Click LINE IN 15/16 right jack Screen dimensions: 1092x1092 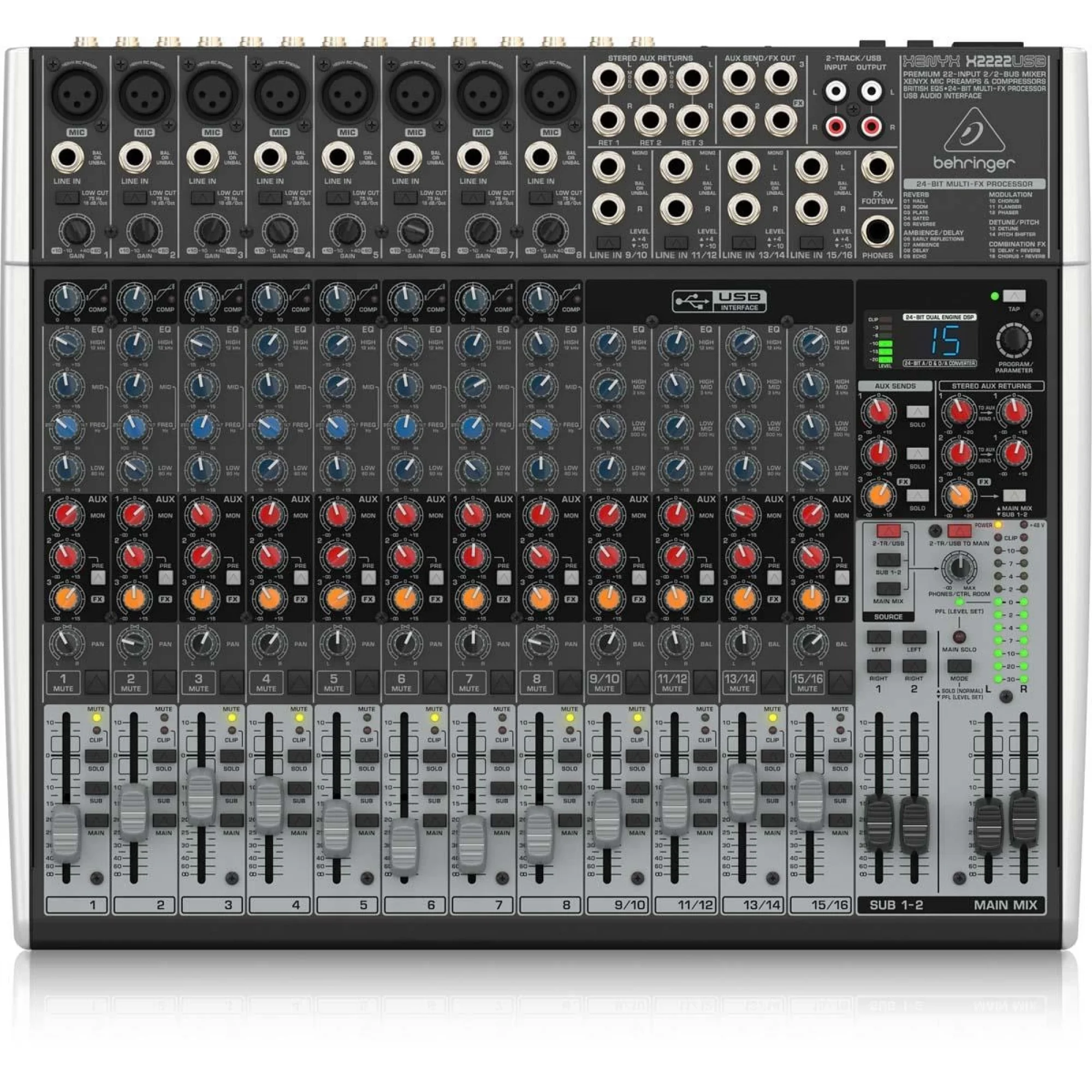(811, 209)
